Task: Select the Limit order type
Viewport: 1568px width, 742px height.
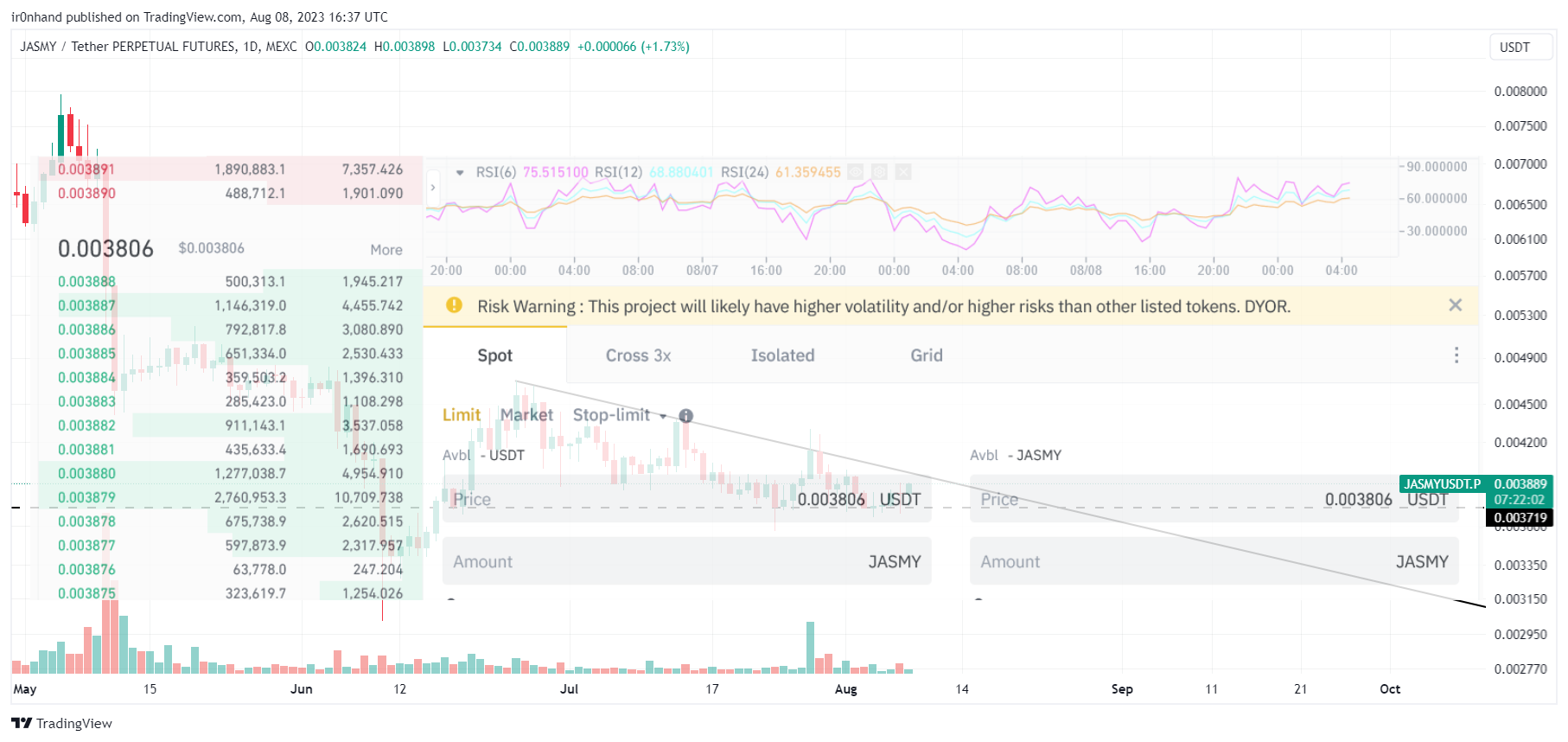Action: [462, 415]
